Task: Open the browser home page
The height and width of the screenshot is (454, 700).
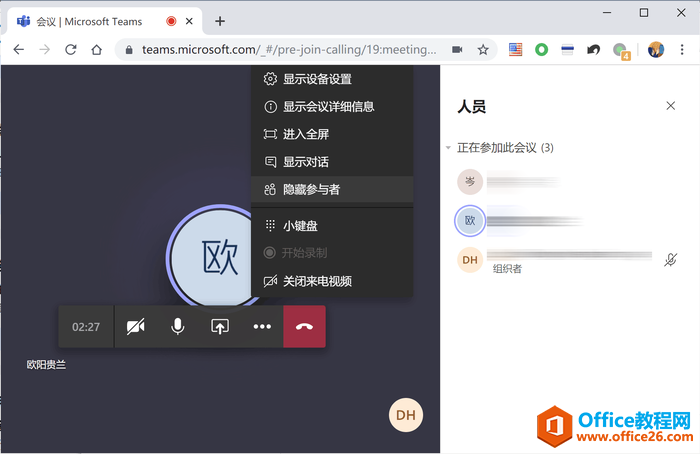Action: (96, 50)
